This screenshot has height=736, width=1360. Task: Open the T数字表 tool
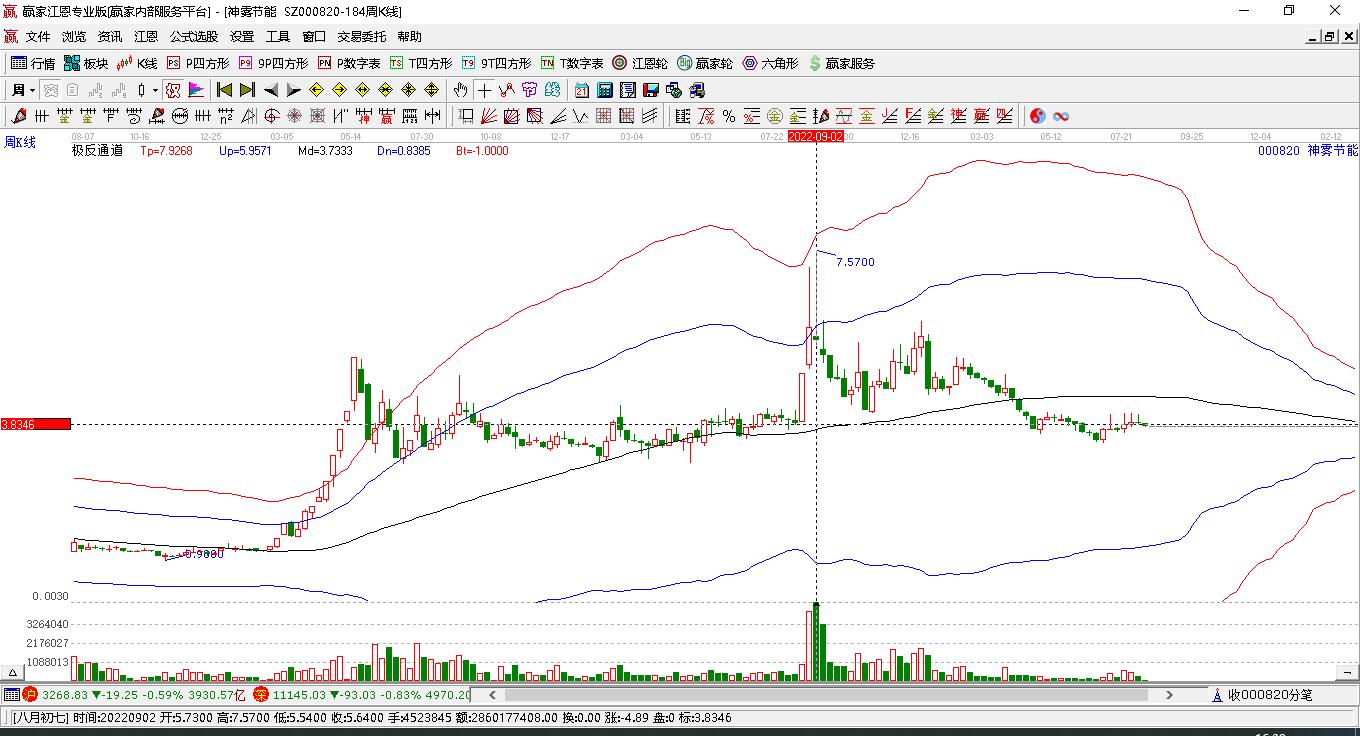(572, 63)
